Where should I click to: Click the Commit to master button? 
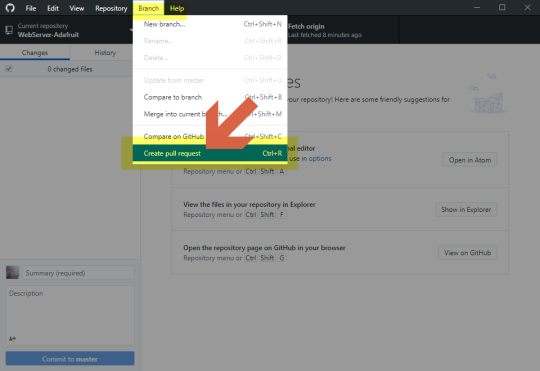(x=70, y=359)
